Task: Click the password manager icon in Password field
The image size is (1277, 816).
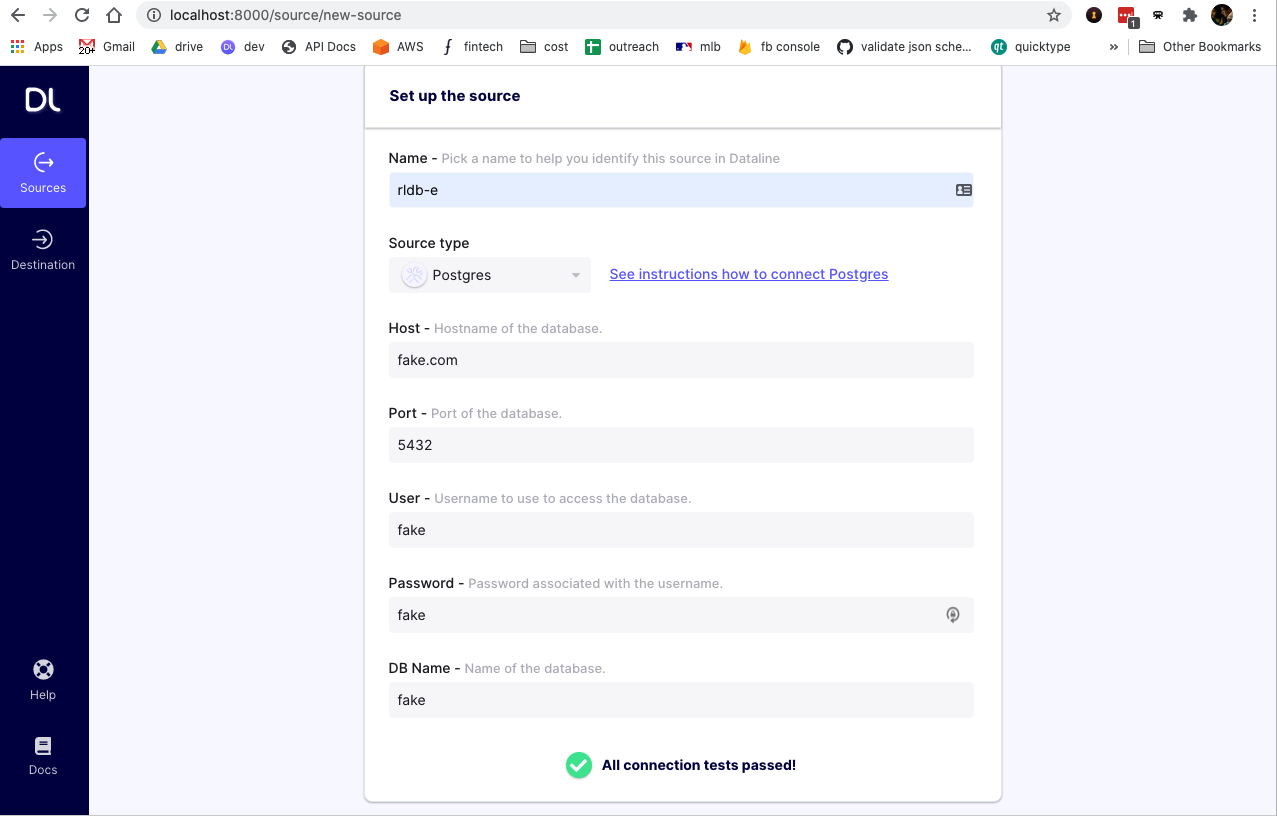Action: (x=953, y=615)
